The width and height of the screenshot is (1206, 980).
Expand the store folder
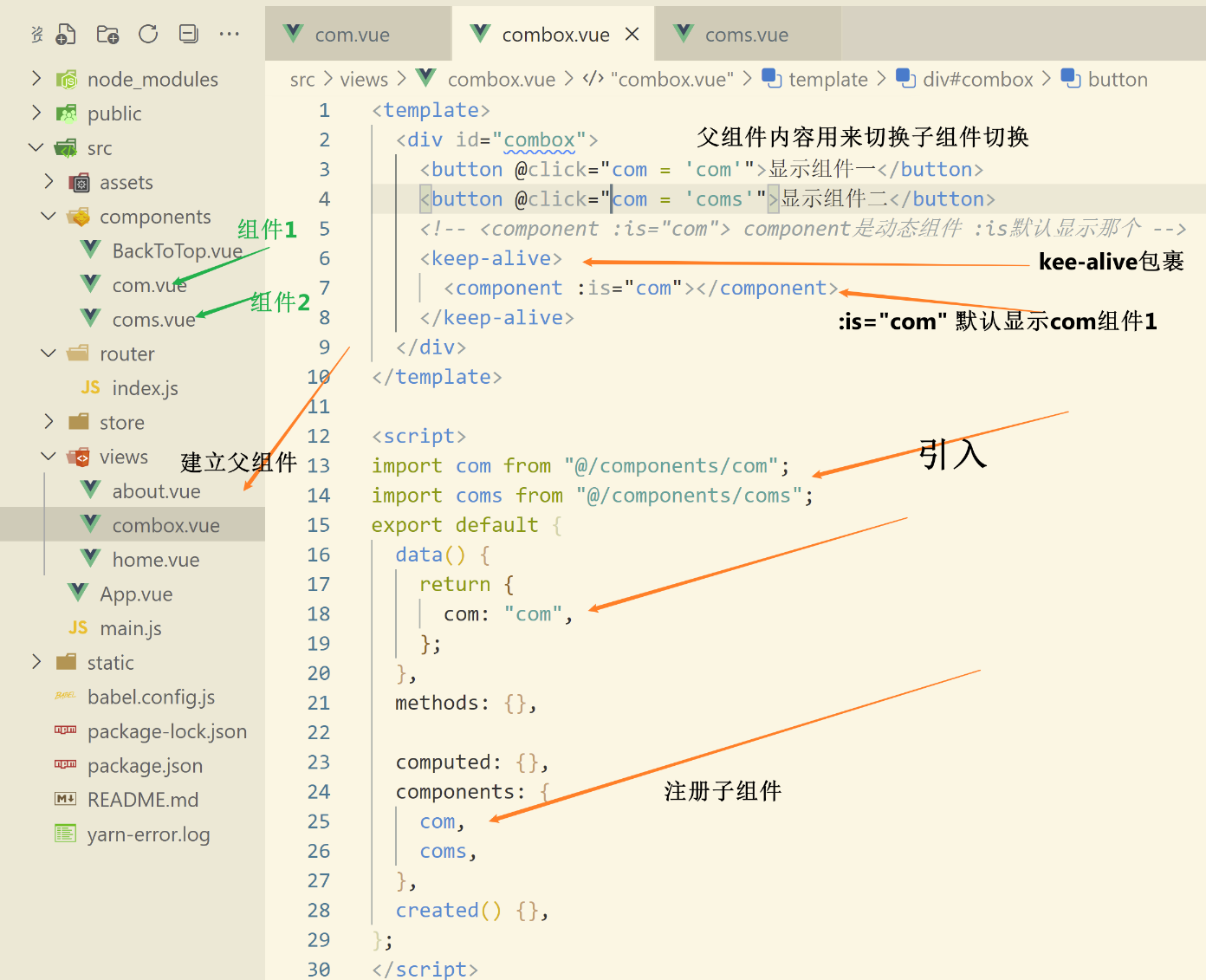coord(48,422)
